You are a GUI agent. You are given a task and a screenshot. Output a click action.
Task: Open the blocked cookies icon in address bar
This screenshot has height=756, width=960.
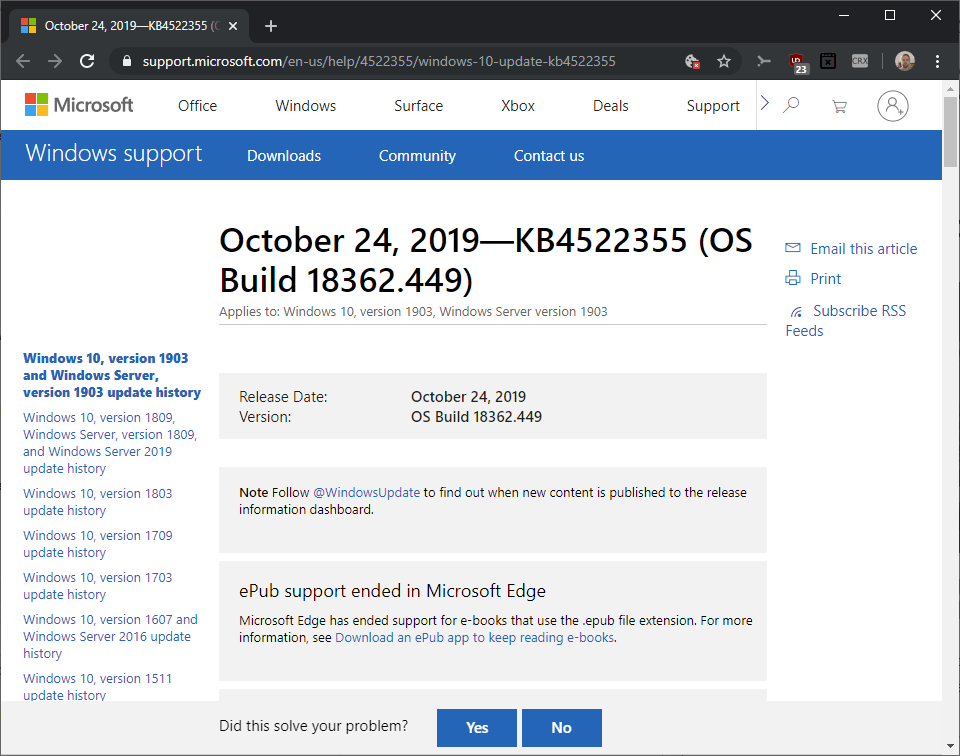pos(692,61)
